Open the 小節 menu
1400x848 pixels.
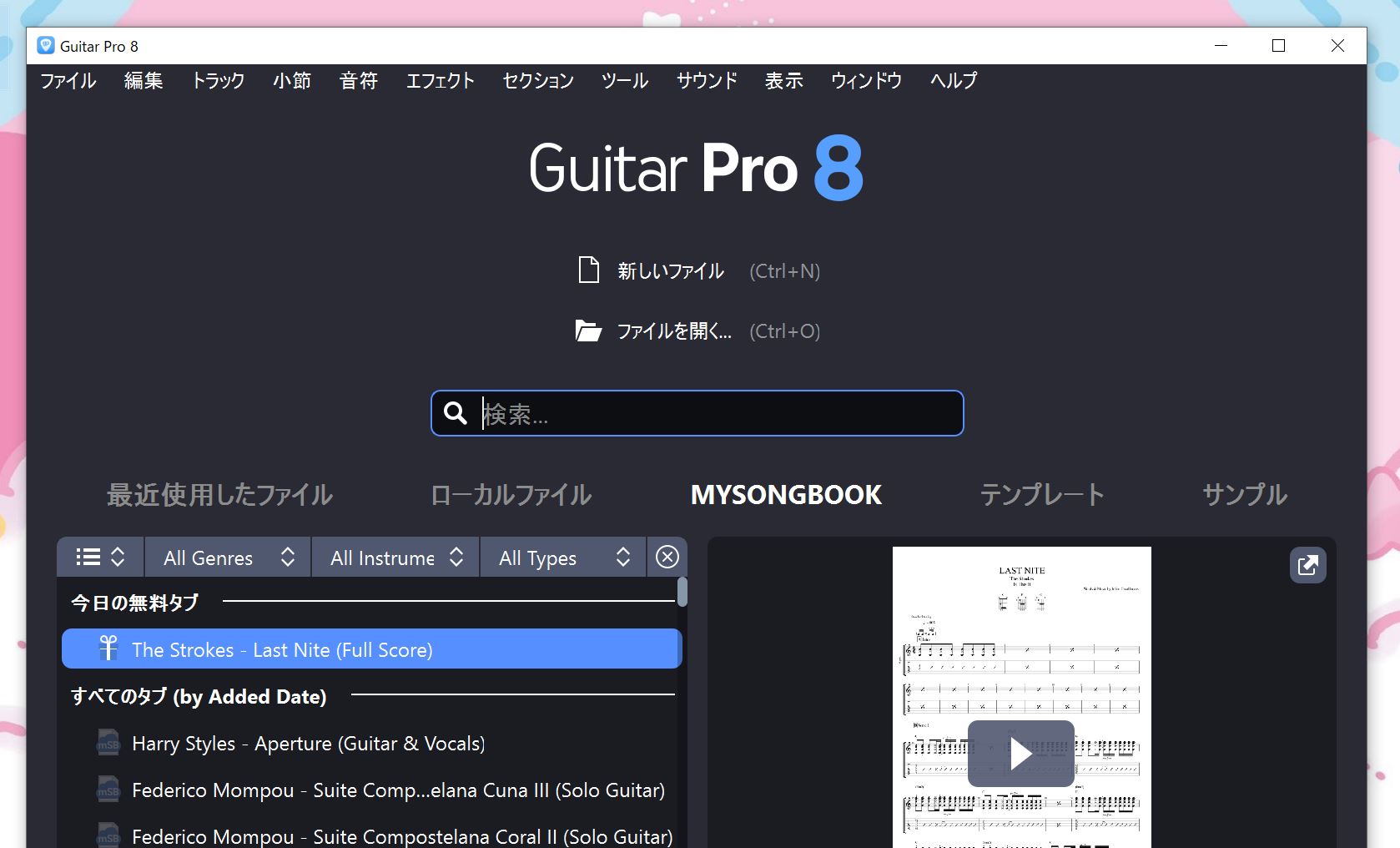point(292,81)
